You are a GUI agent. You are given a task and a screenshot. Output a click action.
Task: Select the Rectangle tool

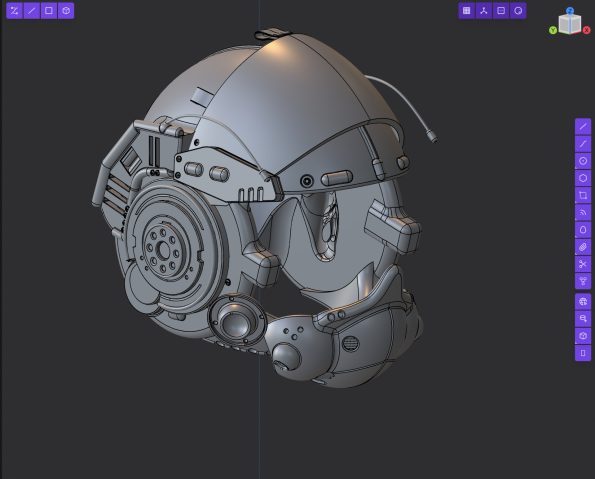point(583,195)
